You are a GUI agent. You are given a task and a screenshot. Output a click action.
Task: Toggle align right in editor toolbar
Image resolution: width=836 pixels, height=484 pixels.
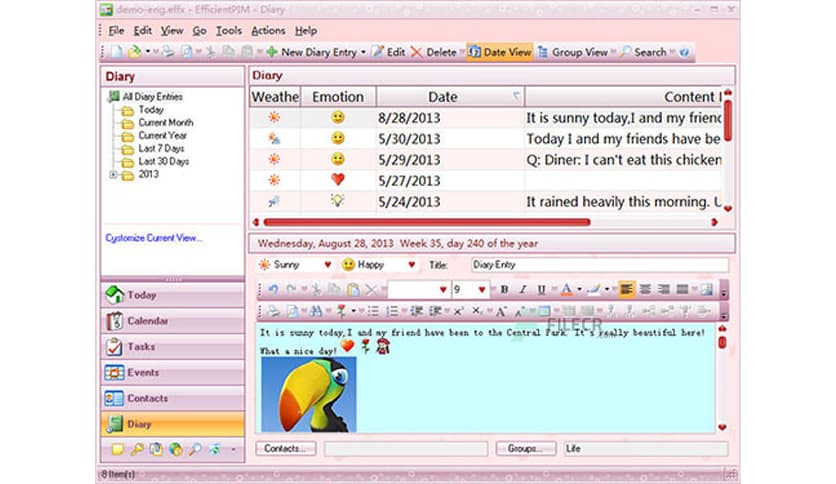click(x=664, y=289)
